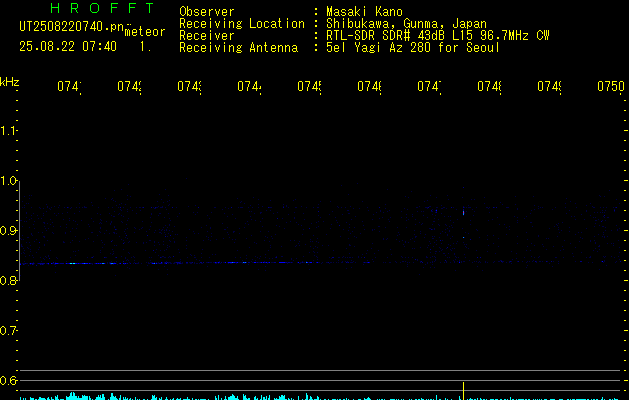Click the 0.9 kHz frequency axis label

pyautogui.click(x=8, y=231)
